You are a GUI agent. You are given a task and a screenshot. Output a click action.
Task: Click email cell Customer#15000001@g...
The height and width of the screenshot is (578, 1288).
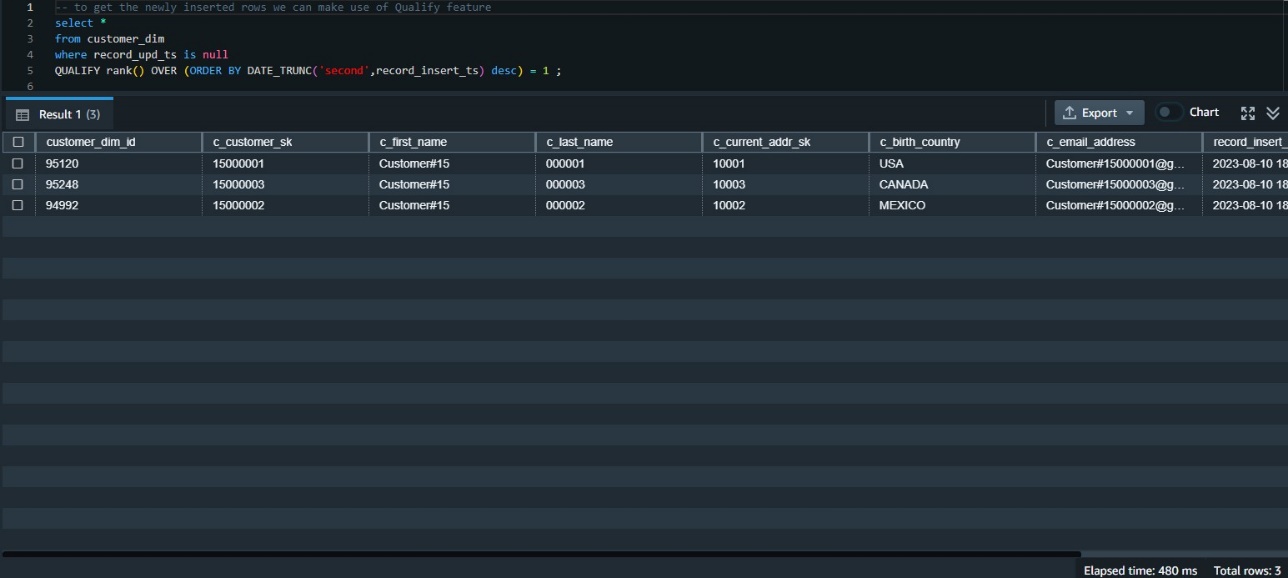pyautogui.click(x=1119, y=163)
